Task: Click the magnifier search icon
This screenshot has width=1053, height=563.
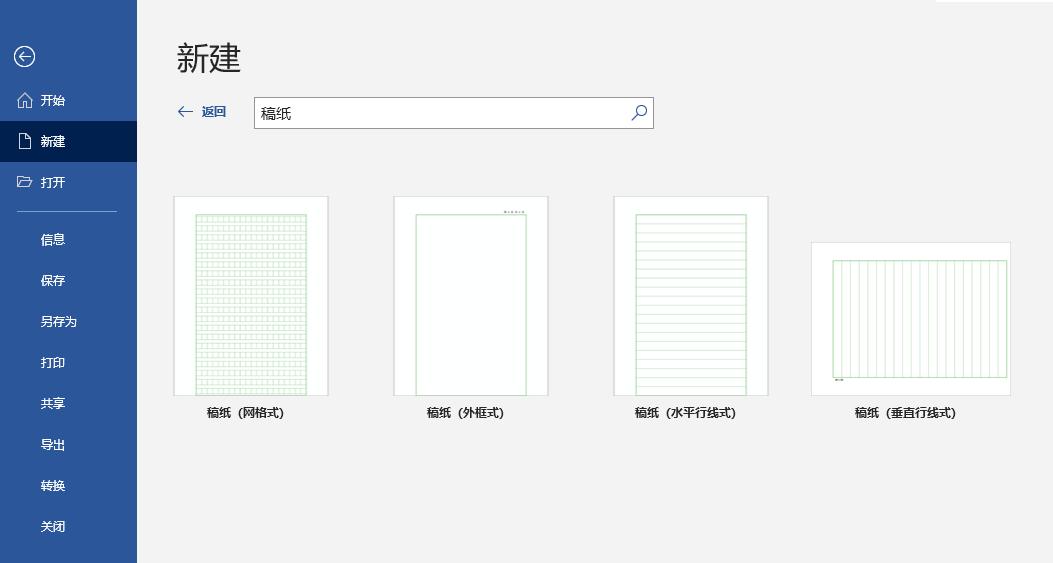Action: click(x=639, y=112)
